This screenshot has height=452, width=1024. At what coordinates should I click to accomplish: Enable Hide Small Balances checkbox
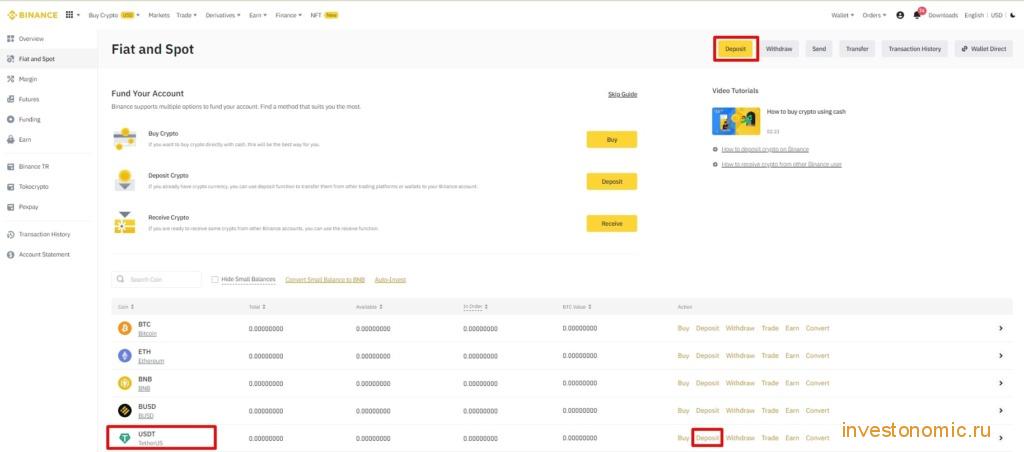214,280
